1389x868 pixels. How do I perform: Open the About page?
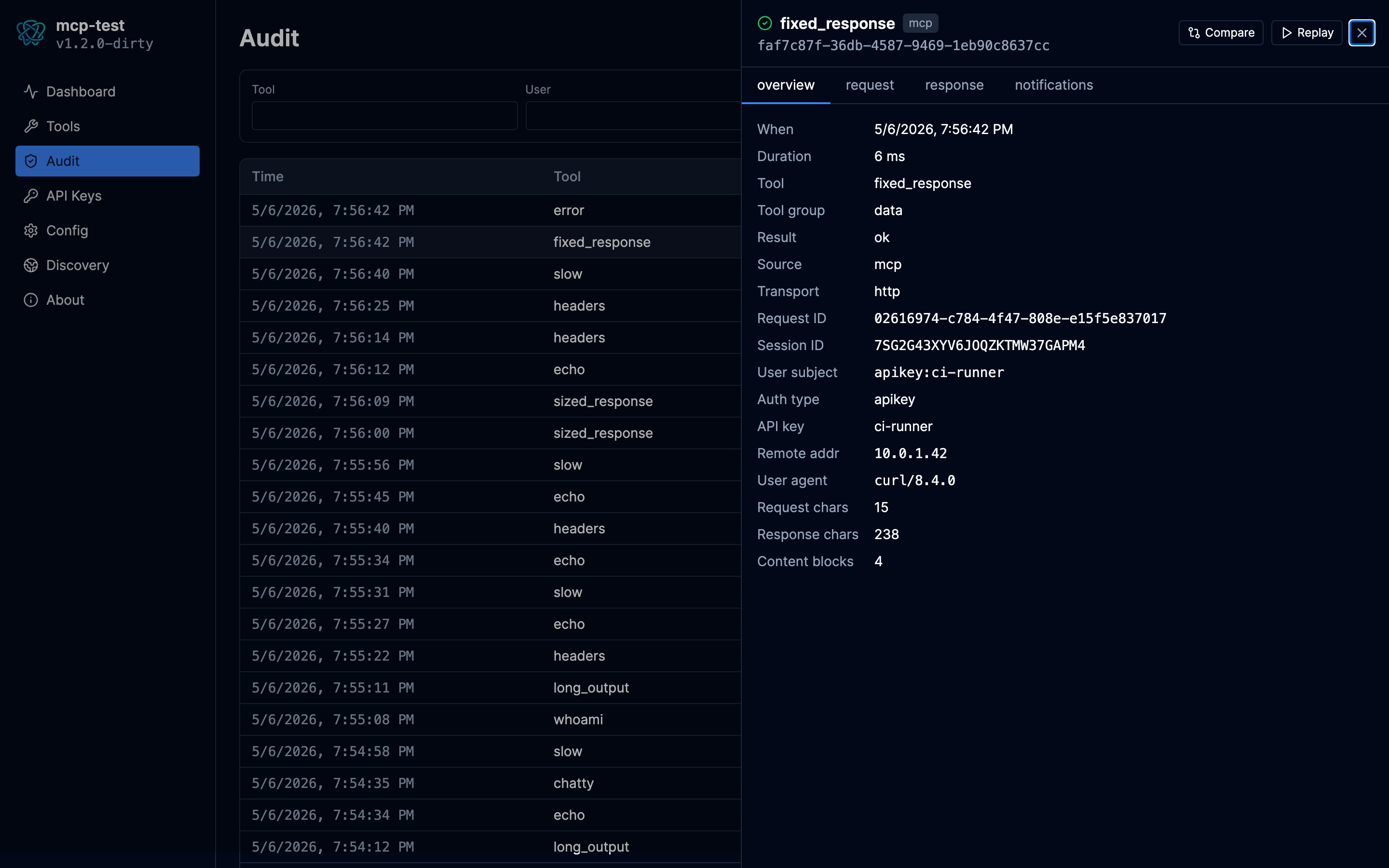click(108, 300)
